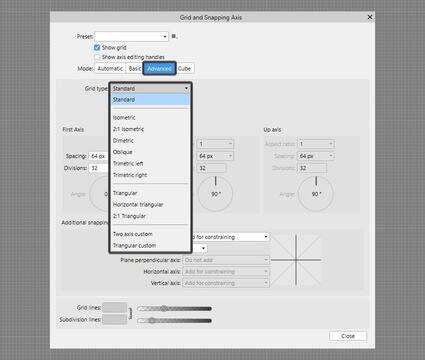Switch mode to Basic
The image size is (425, 360).
(134, 69)
